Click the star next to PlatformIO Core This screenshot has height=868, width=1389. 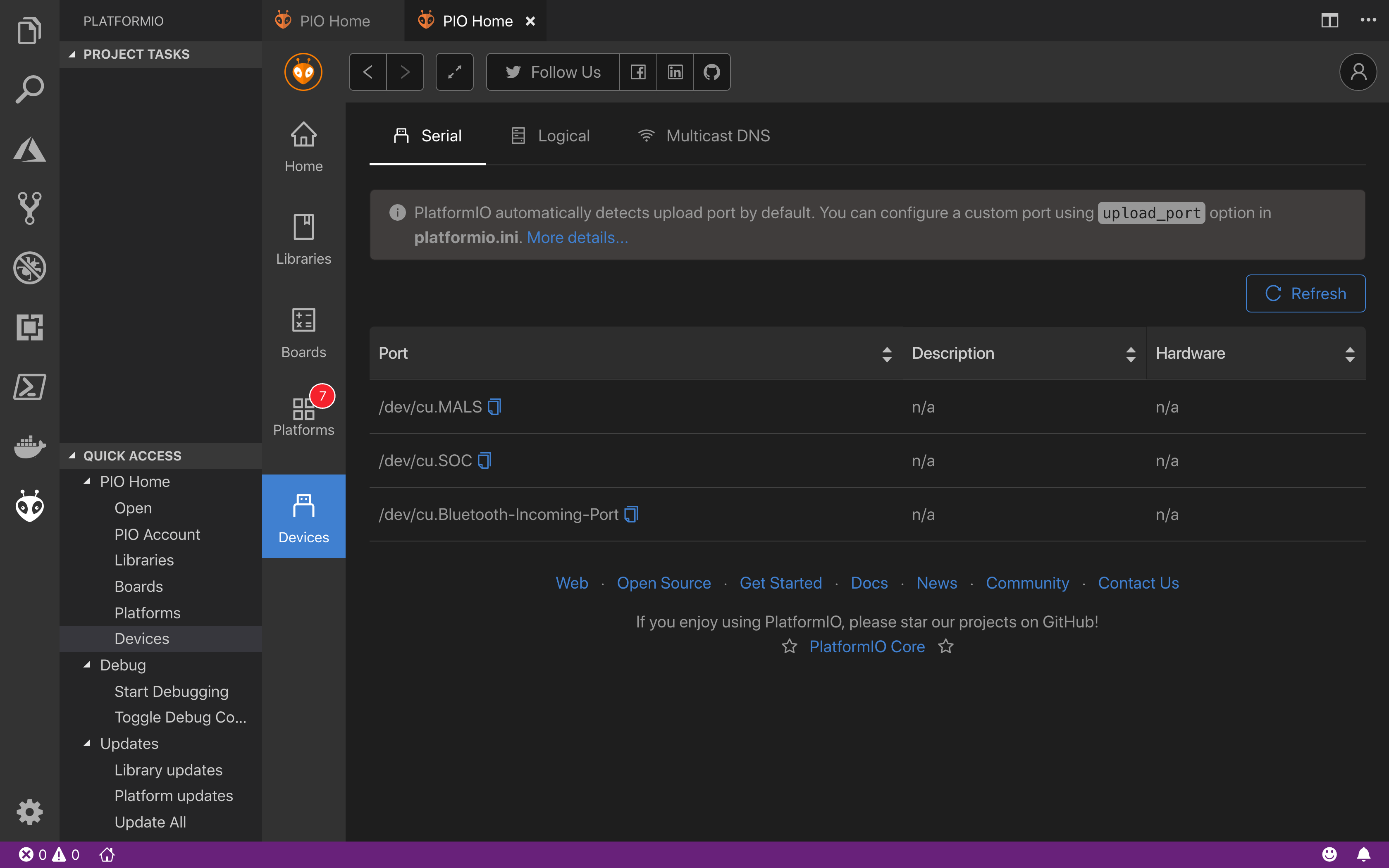[789, 646]
